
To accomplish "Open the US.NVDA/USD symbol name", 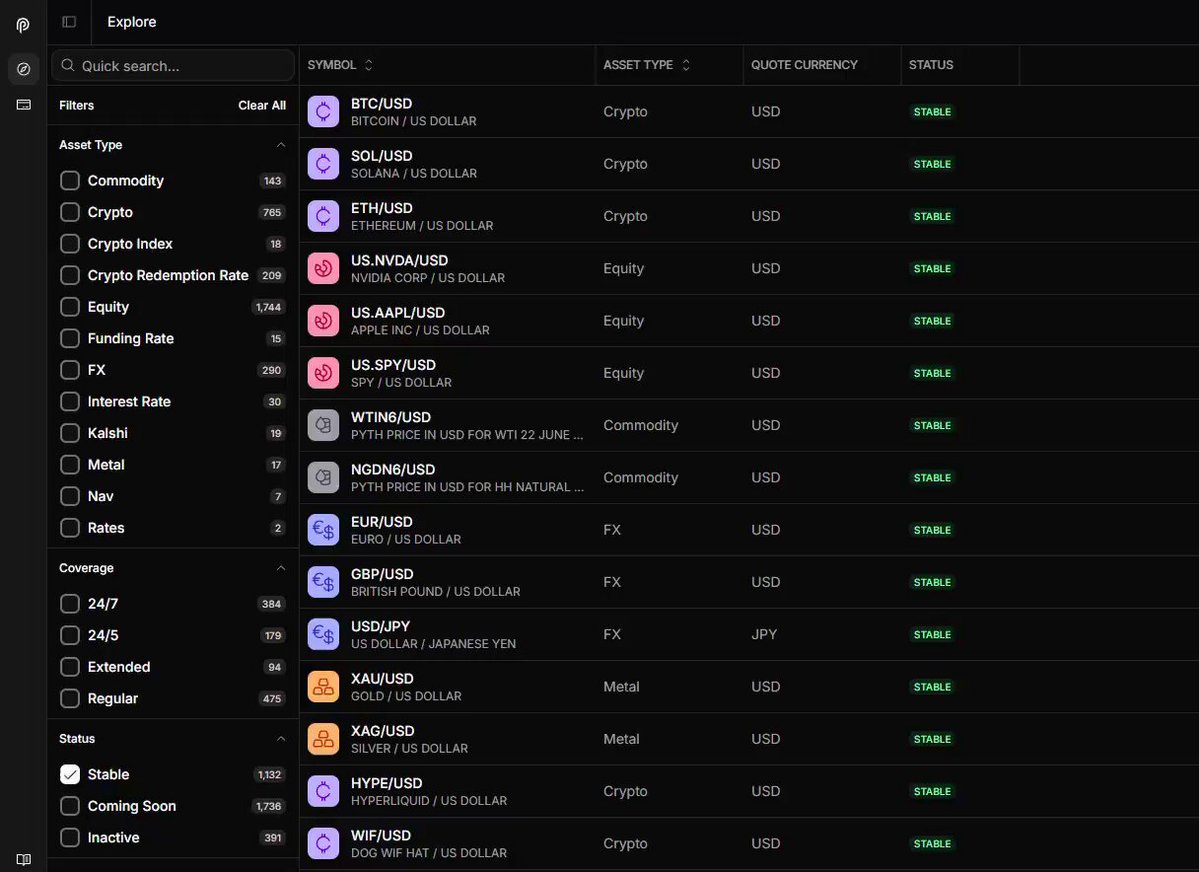I will click(x=399, y=260).
